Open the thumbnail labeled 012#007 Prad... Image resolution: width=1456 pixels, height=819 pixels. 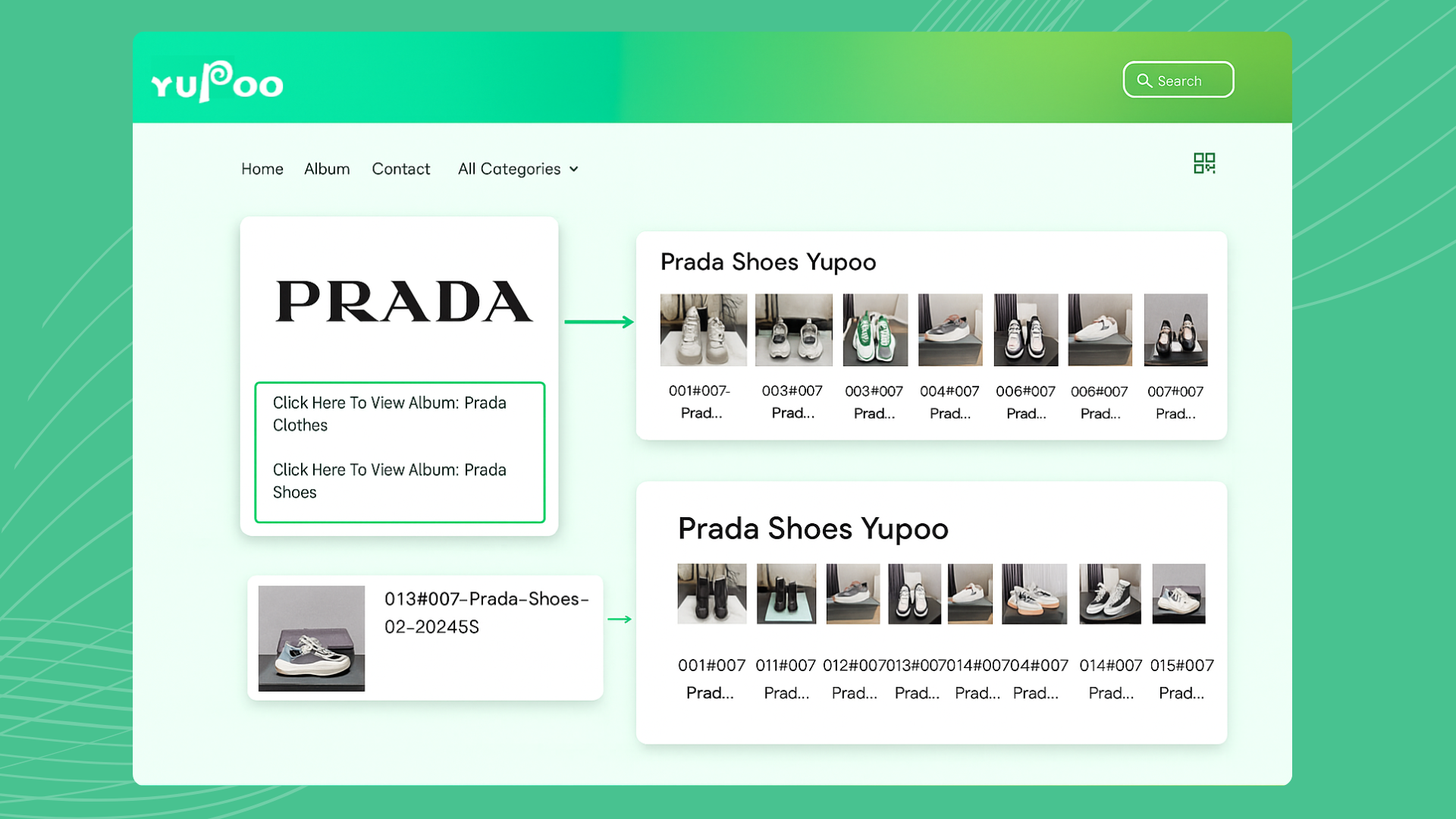[853, 594]
